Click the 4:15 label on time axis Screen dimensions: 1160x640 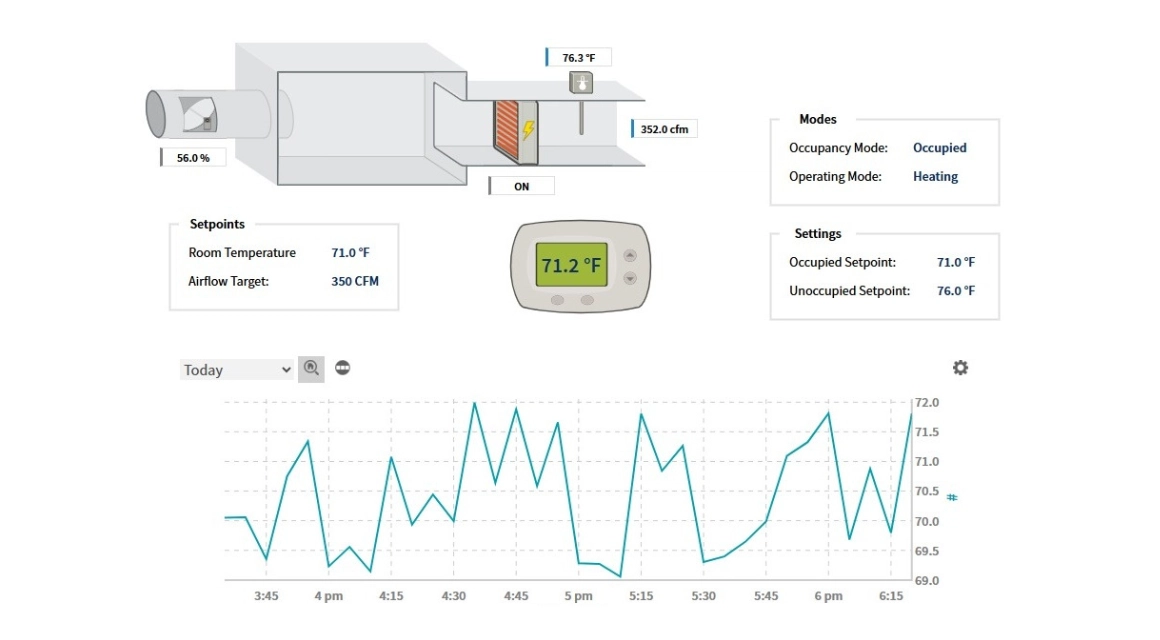[391, 596]
